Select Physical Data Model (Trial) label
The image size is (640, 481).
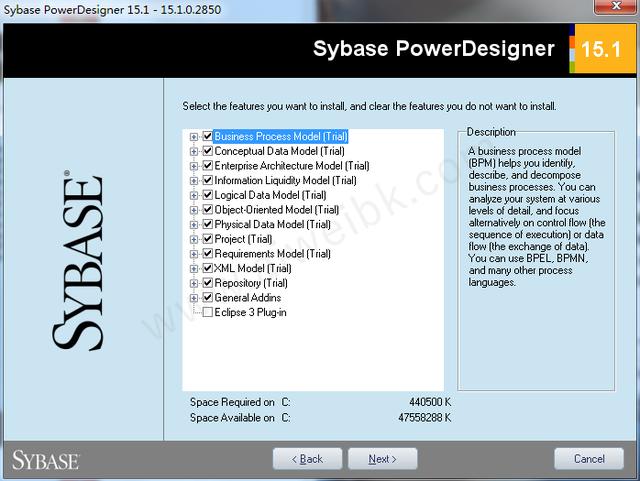pyautogui.click(x=273, y=225)
